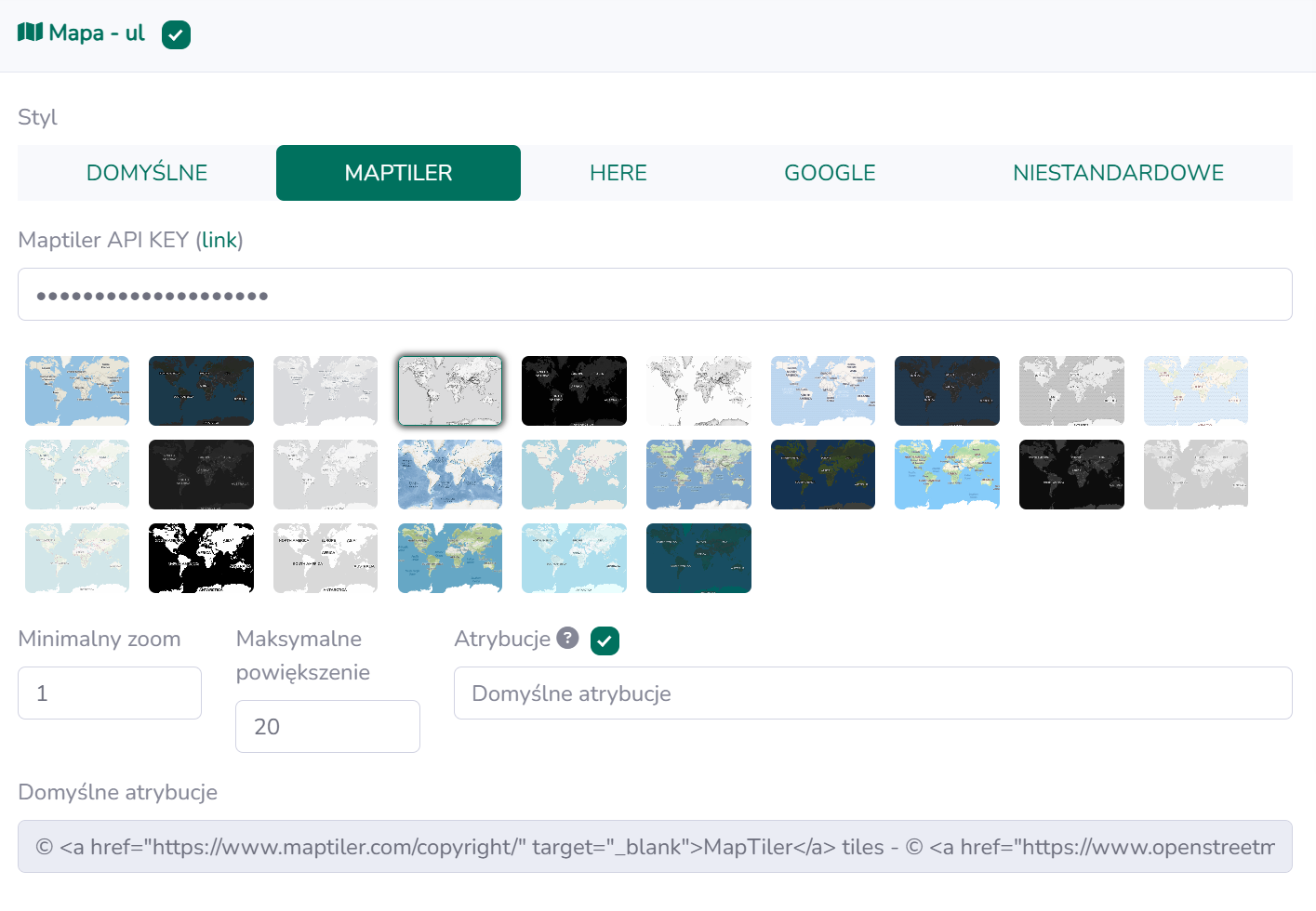This screenshot has width=1316, height=911.
Task: Click the Domyślne atrybucje text field
Action: [x=872, y=693]
